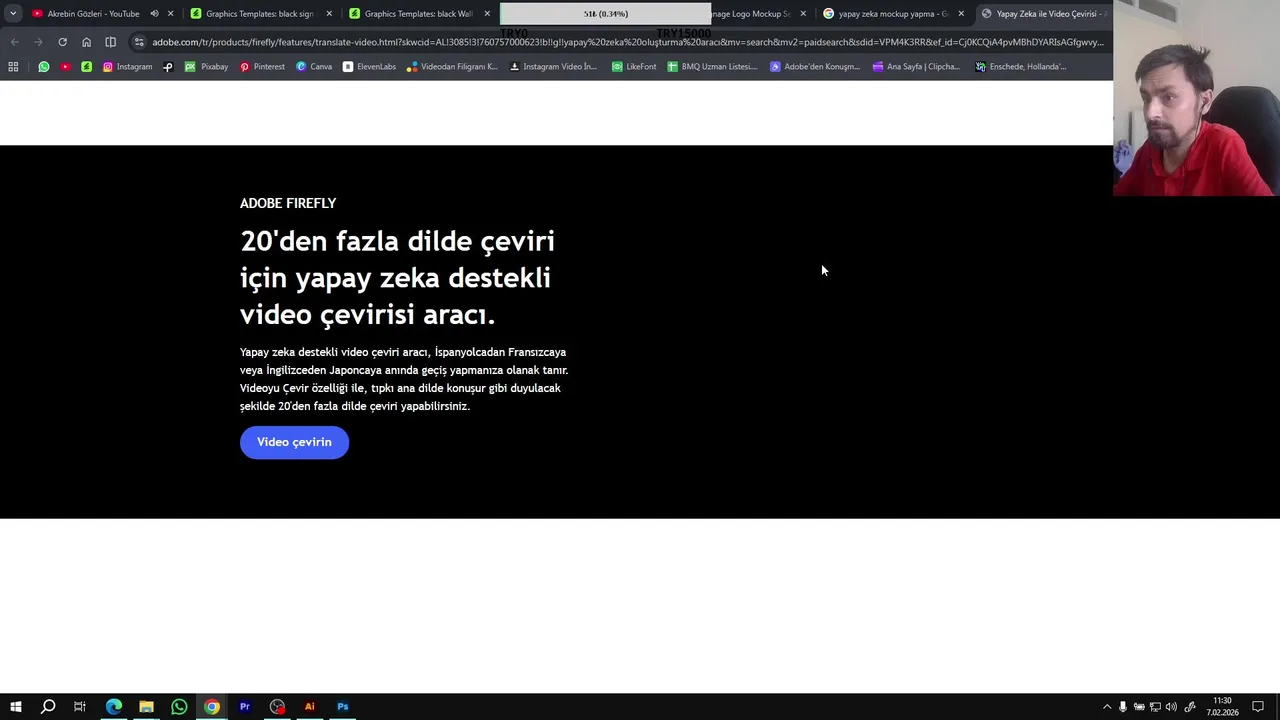Open the tab search dropdown arrow
1280x720 pixels.
tap(13, 14)
